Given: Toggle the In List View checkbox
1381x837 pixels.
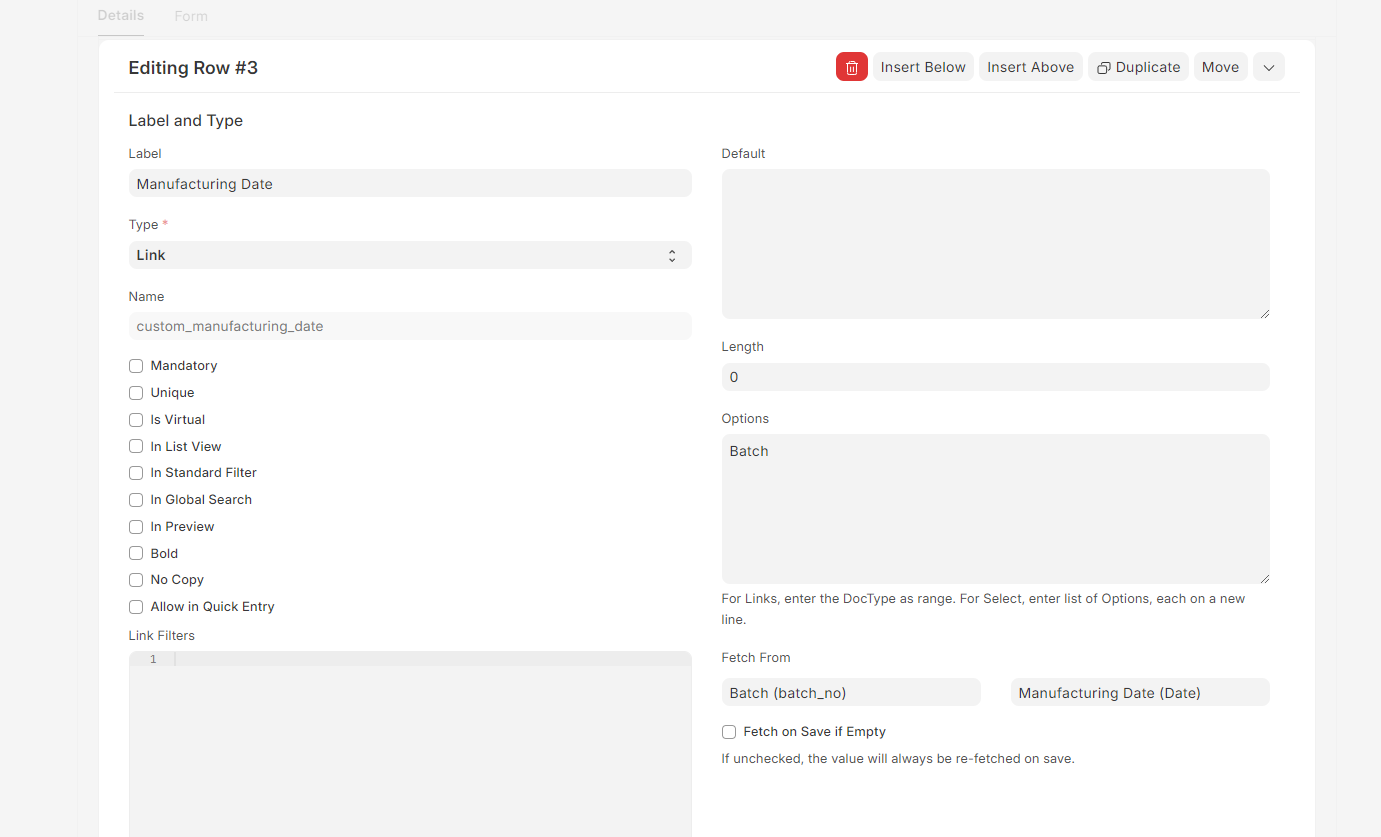Looking at the screenshot, I should pos(136,446).
